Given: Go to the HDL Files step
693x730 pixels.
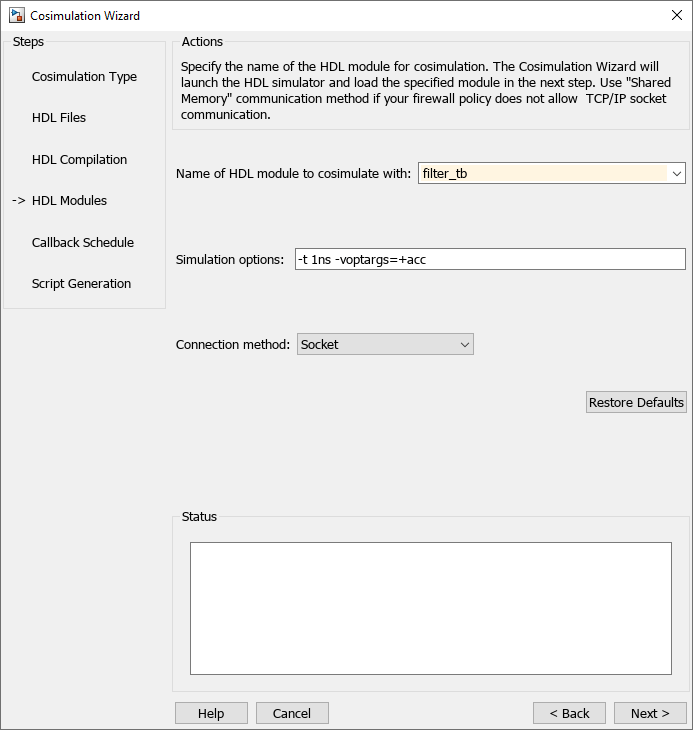Looking at the screenshot, I should point(59,118).
